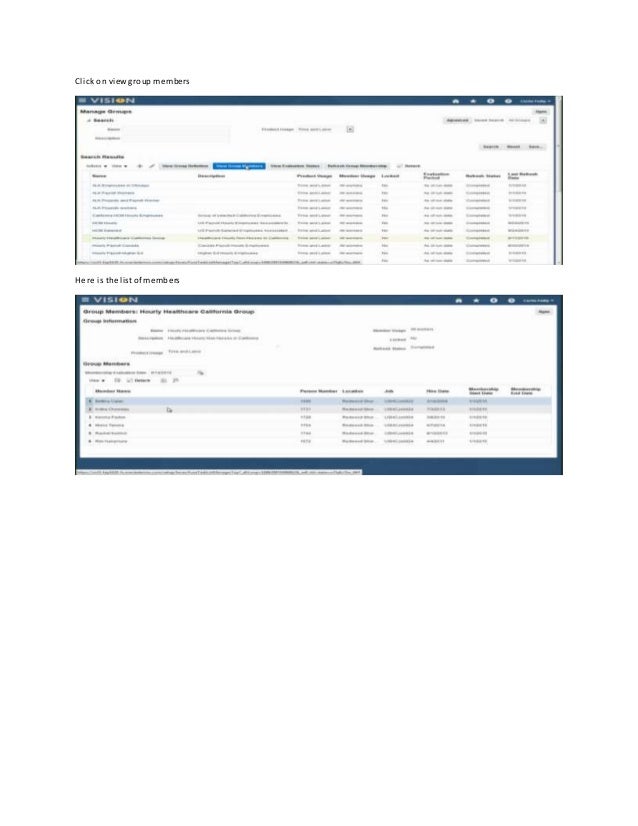Click the Save... button in Manage Groups

[535, 147]
